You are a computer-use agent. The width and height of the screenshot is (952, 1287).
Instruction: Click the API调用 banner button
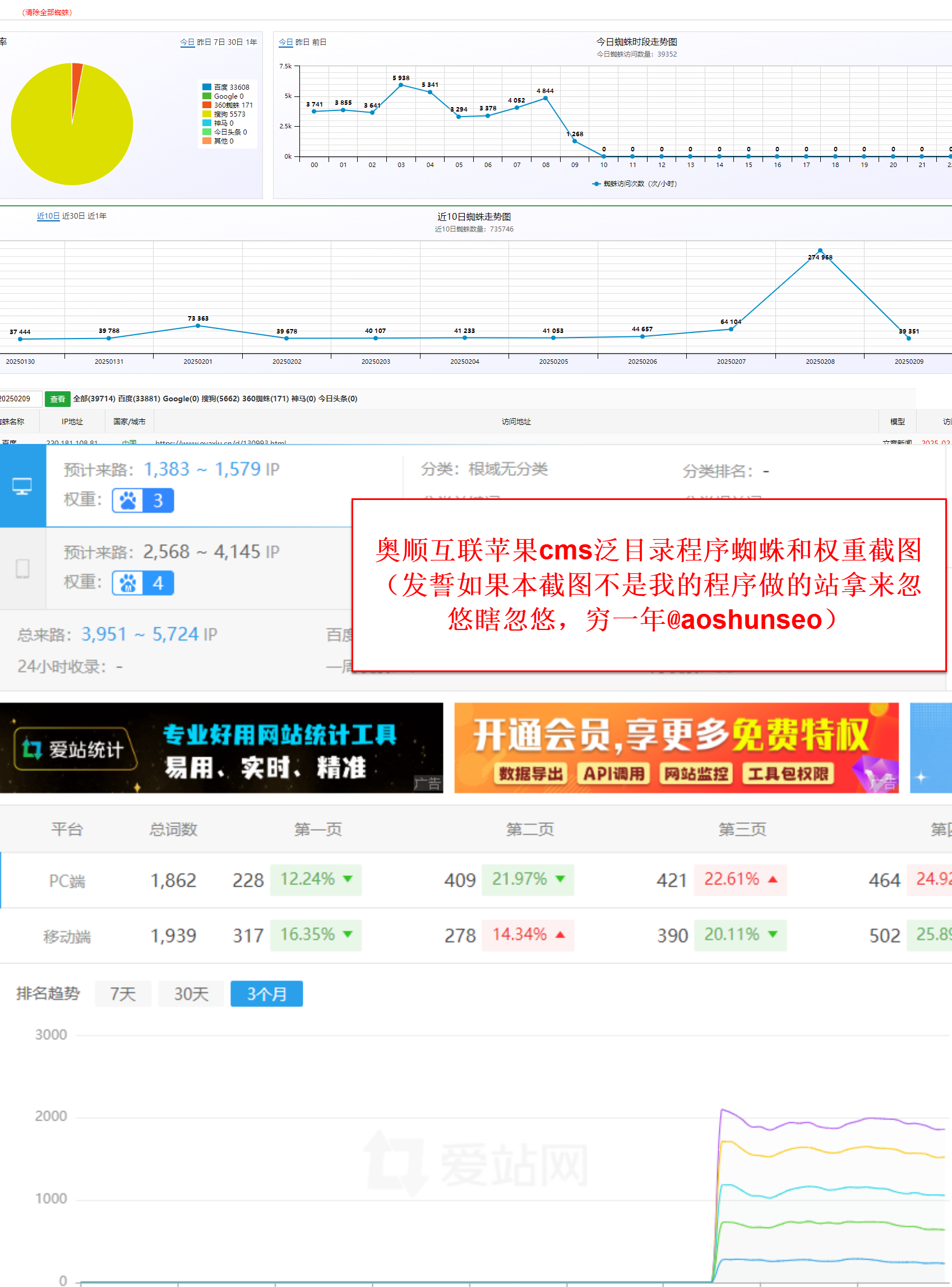click(x=614, y=774)
